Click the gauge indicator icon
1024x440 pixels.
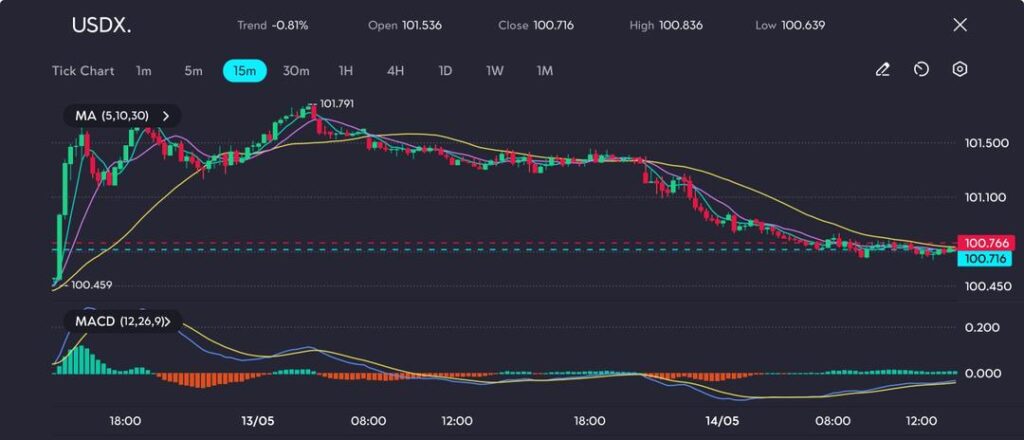(921, 70)
